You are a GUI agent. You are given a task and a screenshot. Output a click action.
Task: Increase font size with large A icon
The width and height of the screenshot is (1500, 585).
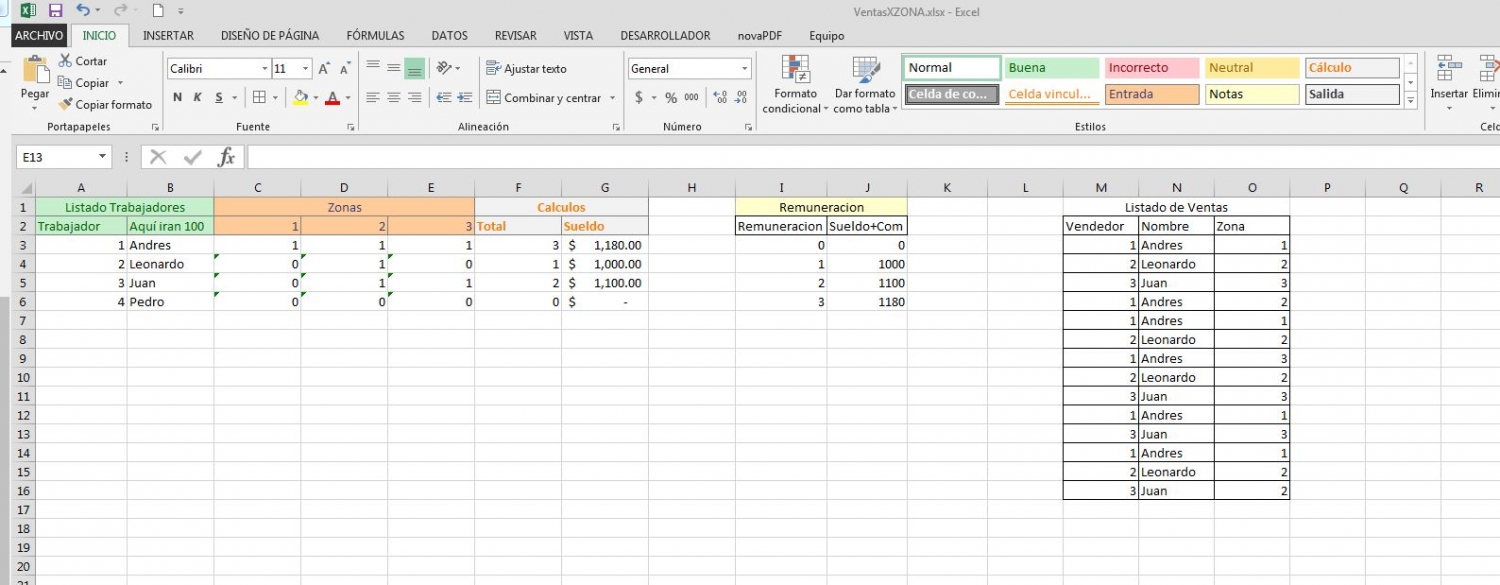click(324, 69)
